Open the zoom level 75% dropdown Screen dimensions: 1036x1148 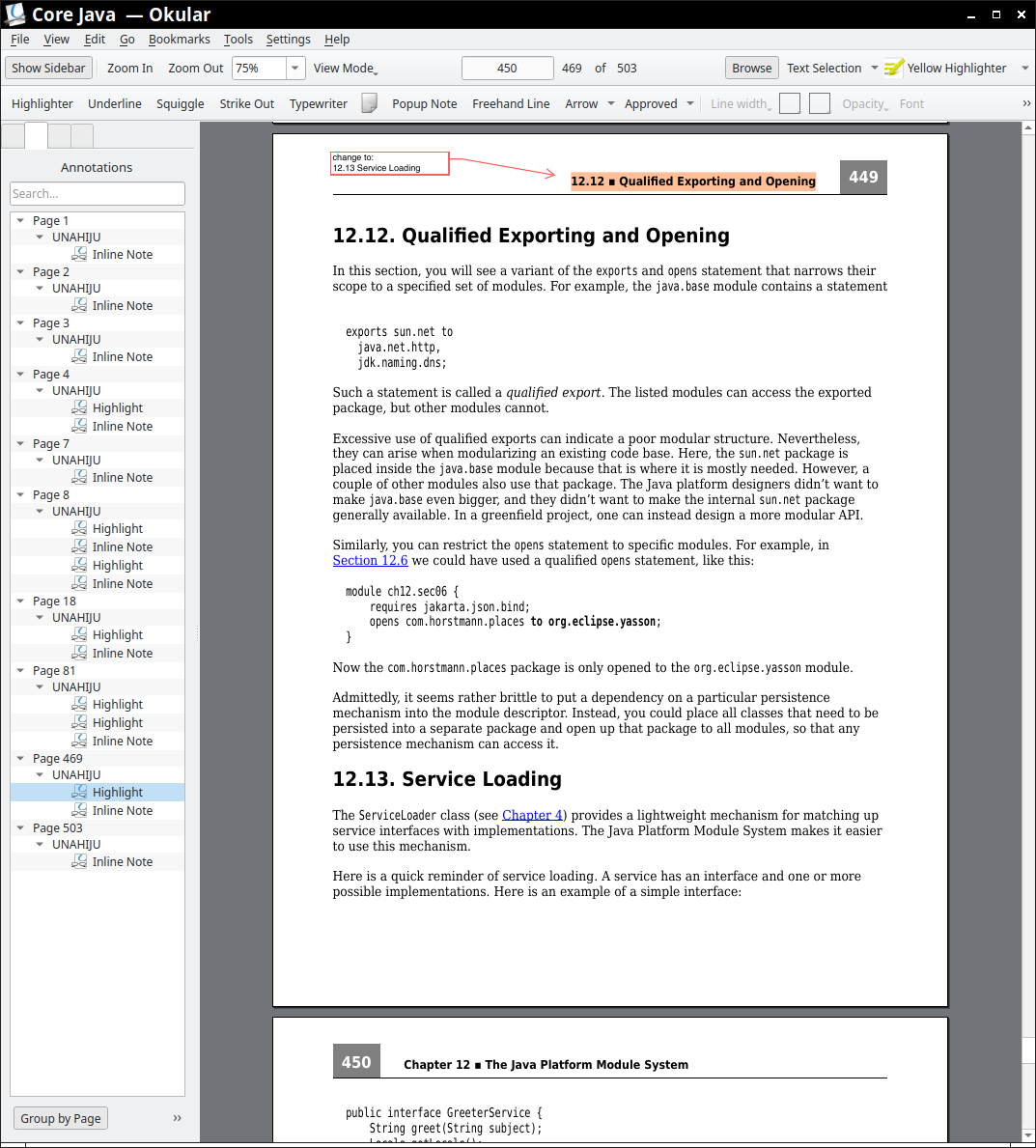click(x=295, y=68)
